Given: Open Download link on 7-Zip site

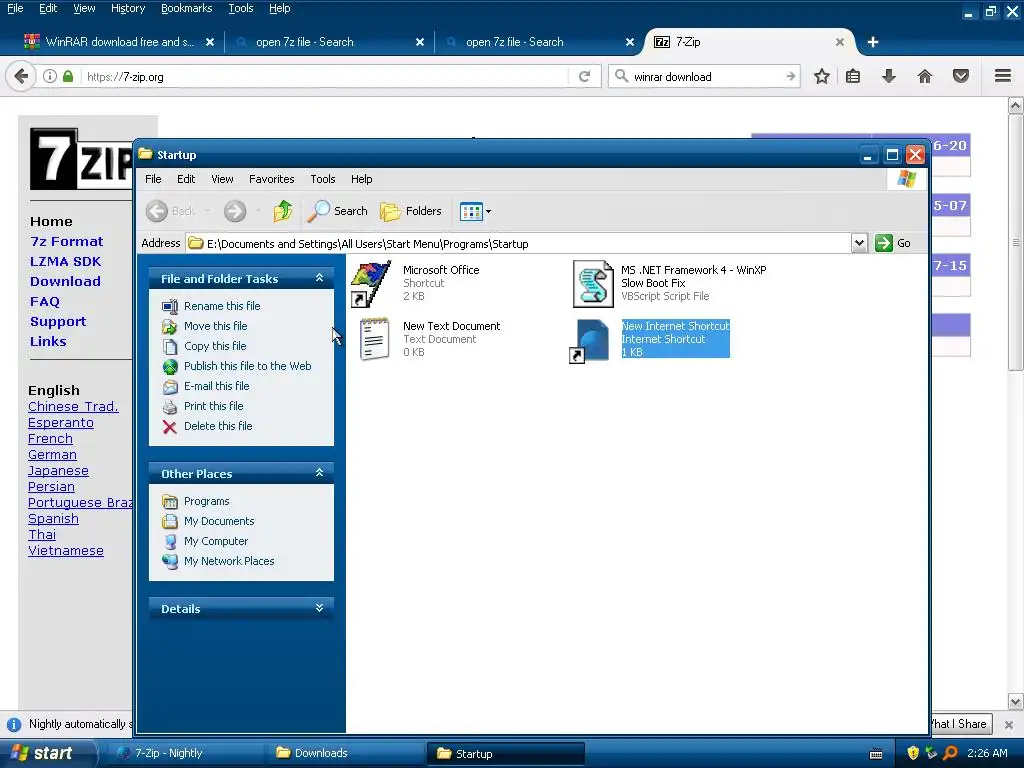Looking at the screenshot, I should (65, 281).
